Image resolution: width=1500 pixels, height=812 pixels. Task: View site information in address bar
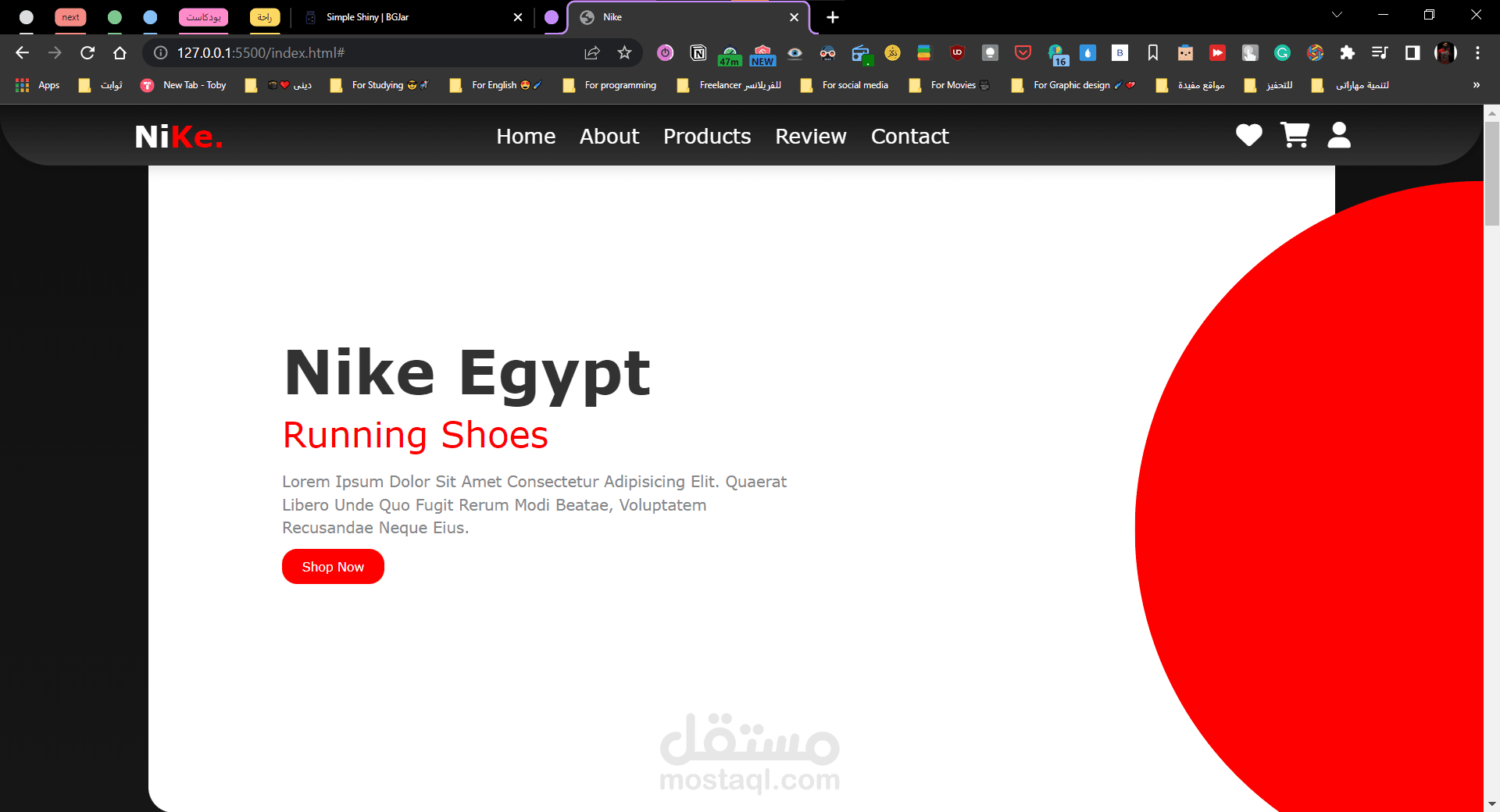click(x=160, y=52)
